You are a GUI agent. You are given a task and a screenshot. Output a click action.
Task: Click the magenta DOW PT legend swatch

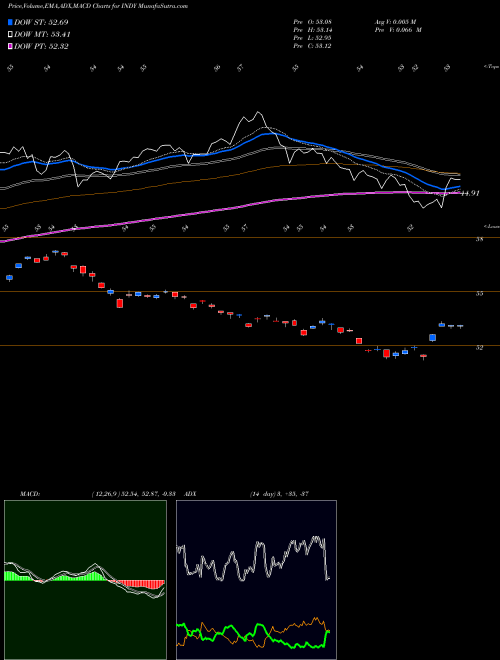click(10, 46)
